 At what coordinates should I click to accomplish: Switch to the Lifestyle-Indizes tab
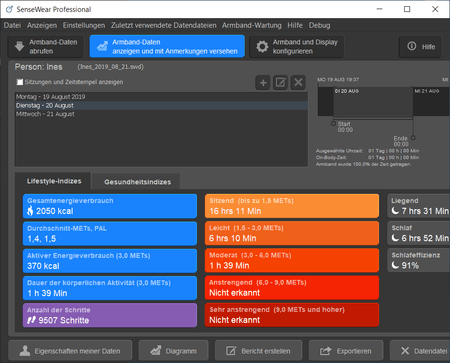click(54, 181)
